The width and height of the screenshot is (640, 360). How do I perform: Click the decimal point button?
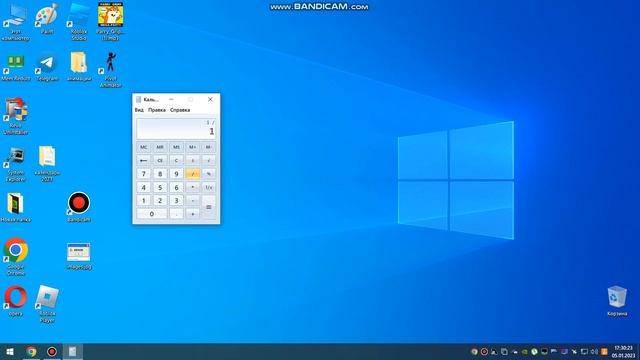click(x=176, y=214)
